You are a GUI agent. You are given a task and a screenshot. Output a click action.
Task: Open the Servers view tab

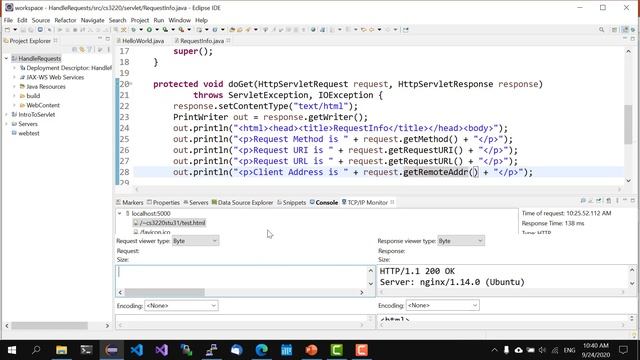196,202
